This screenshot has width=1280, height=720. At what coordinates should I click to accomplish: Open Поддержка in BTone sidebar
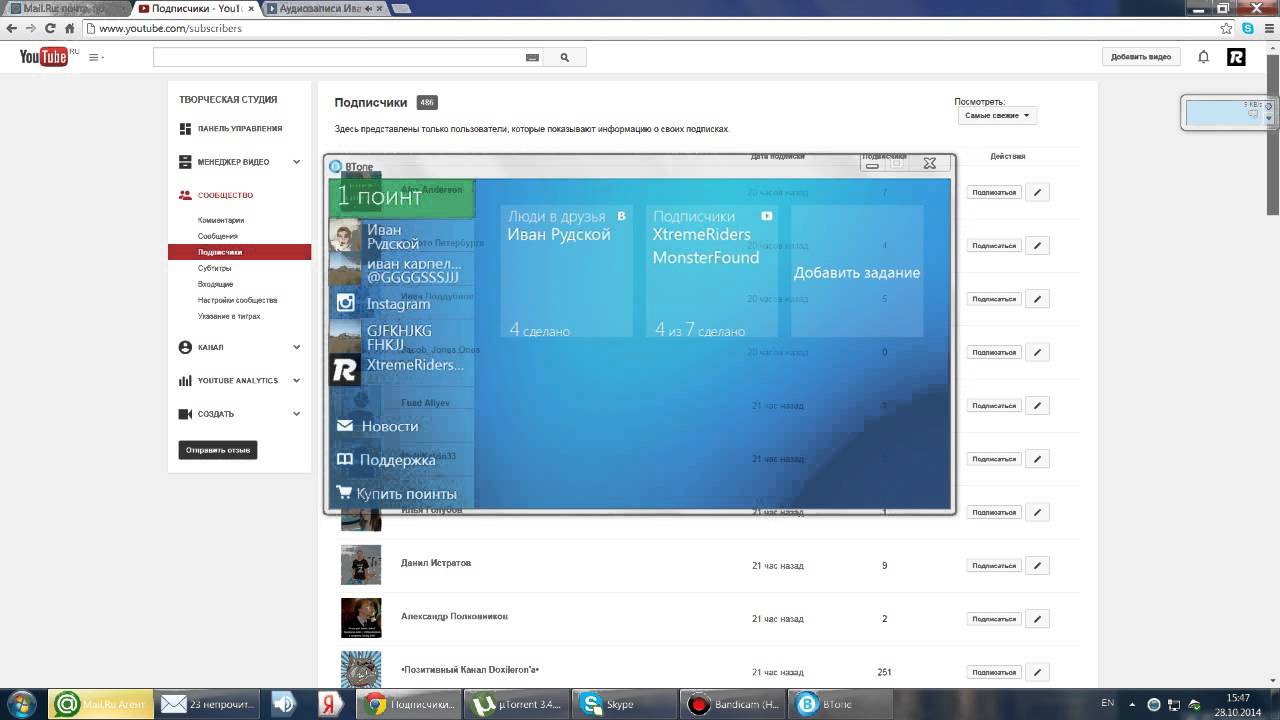tap(385, 460)
